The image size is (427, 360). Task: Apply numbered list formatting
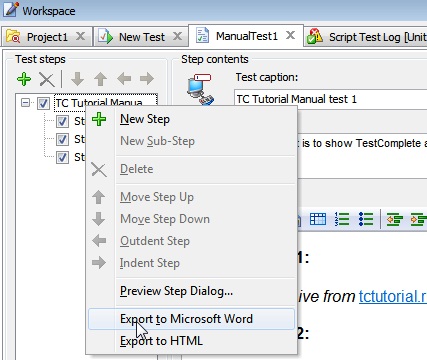[x=342, y=219]
